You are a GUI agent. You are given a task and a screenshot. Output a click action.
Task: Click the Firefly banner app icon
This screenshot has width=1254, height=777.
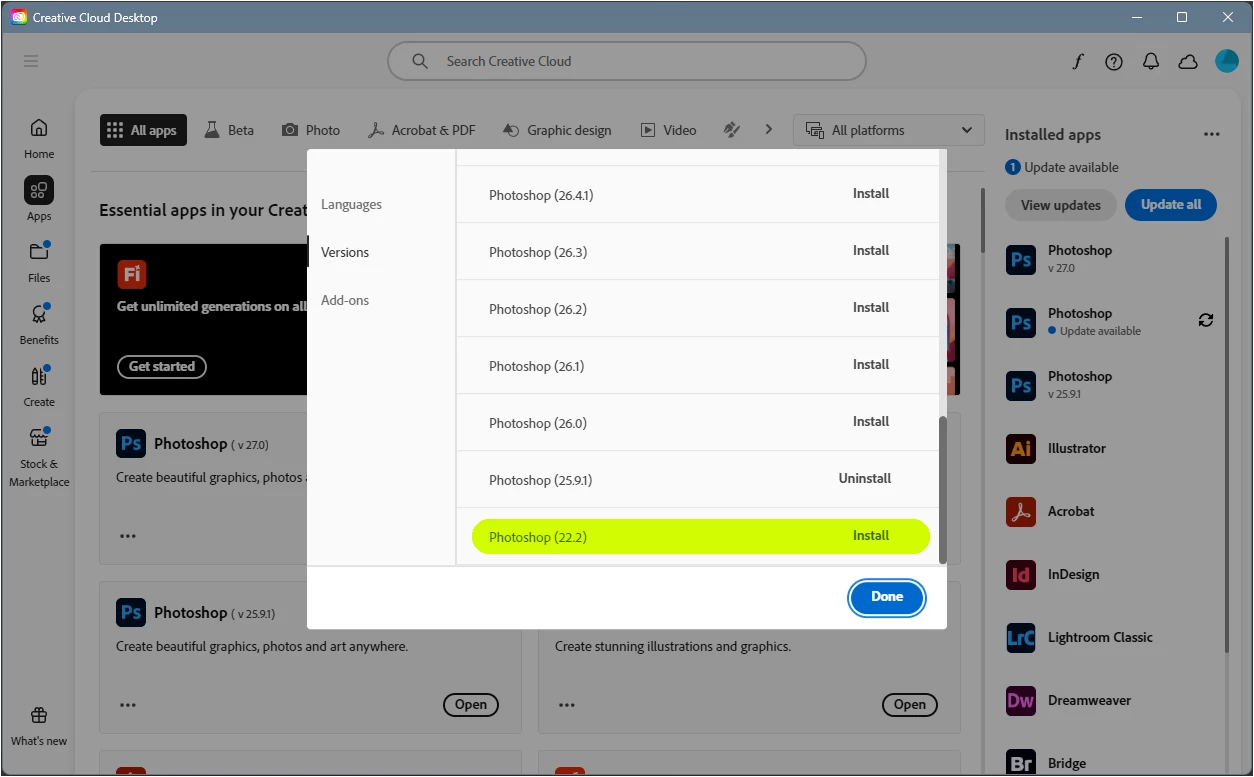tap(131, 274)
